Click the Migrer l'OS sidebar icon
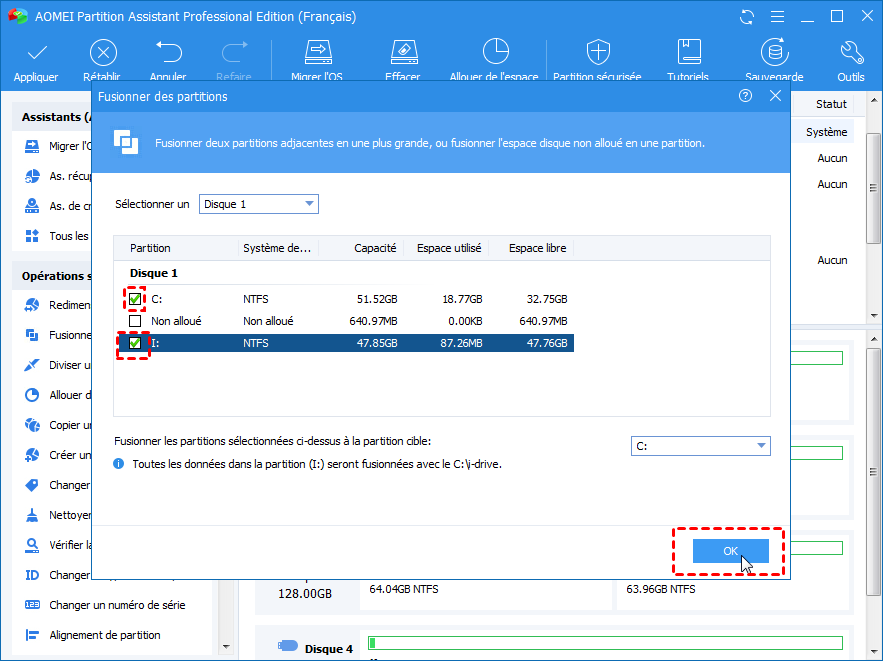The height and width of the screenshot is (661, 883). coord(32,146)
